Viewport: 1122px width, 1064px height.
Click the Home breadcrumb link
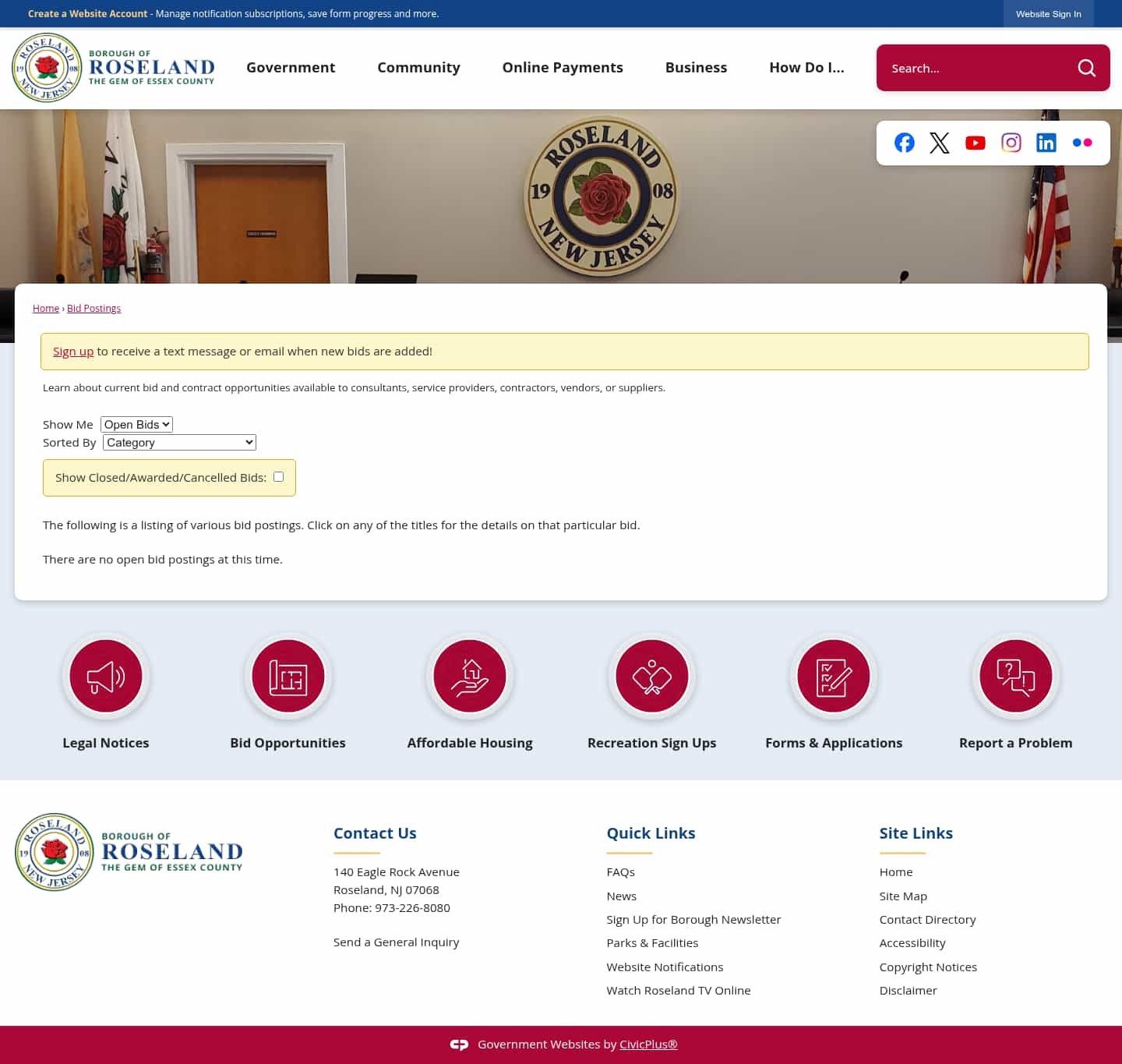(46, 309)
